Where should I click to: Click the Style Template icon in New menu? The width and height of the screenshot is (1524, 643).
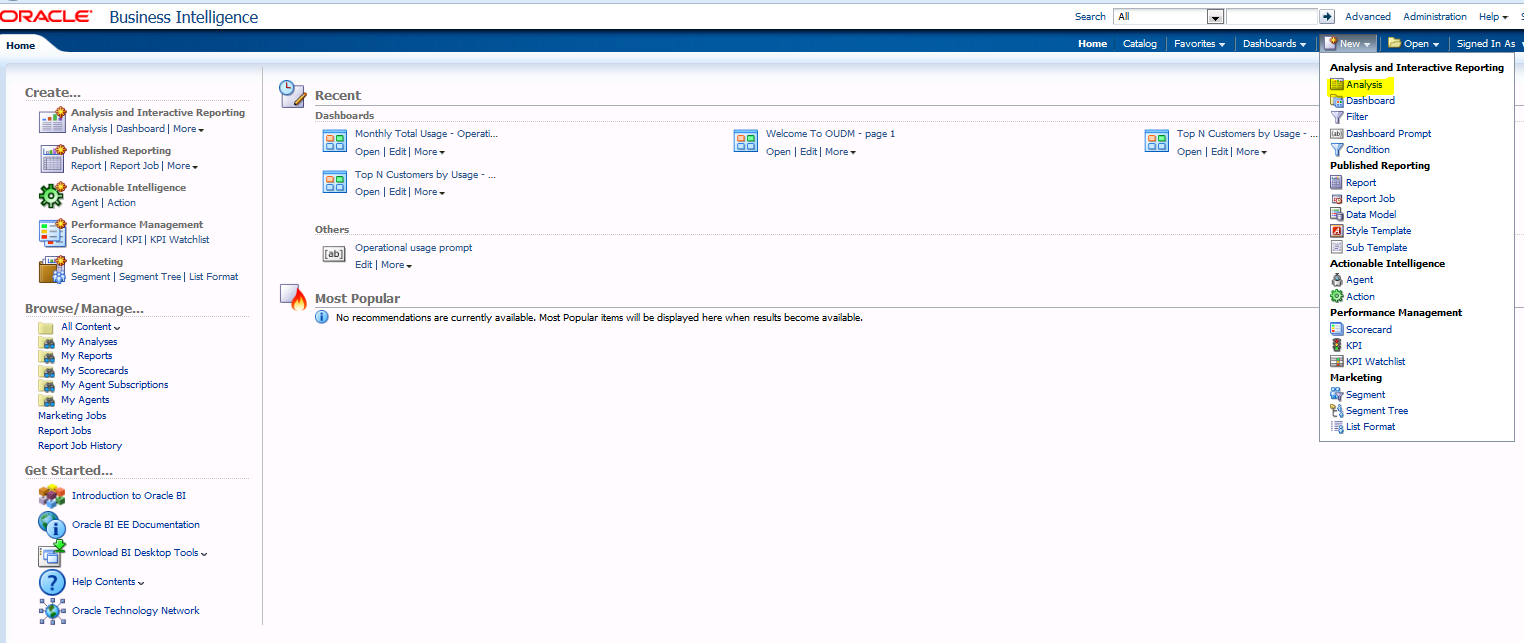point(1337,231)
